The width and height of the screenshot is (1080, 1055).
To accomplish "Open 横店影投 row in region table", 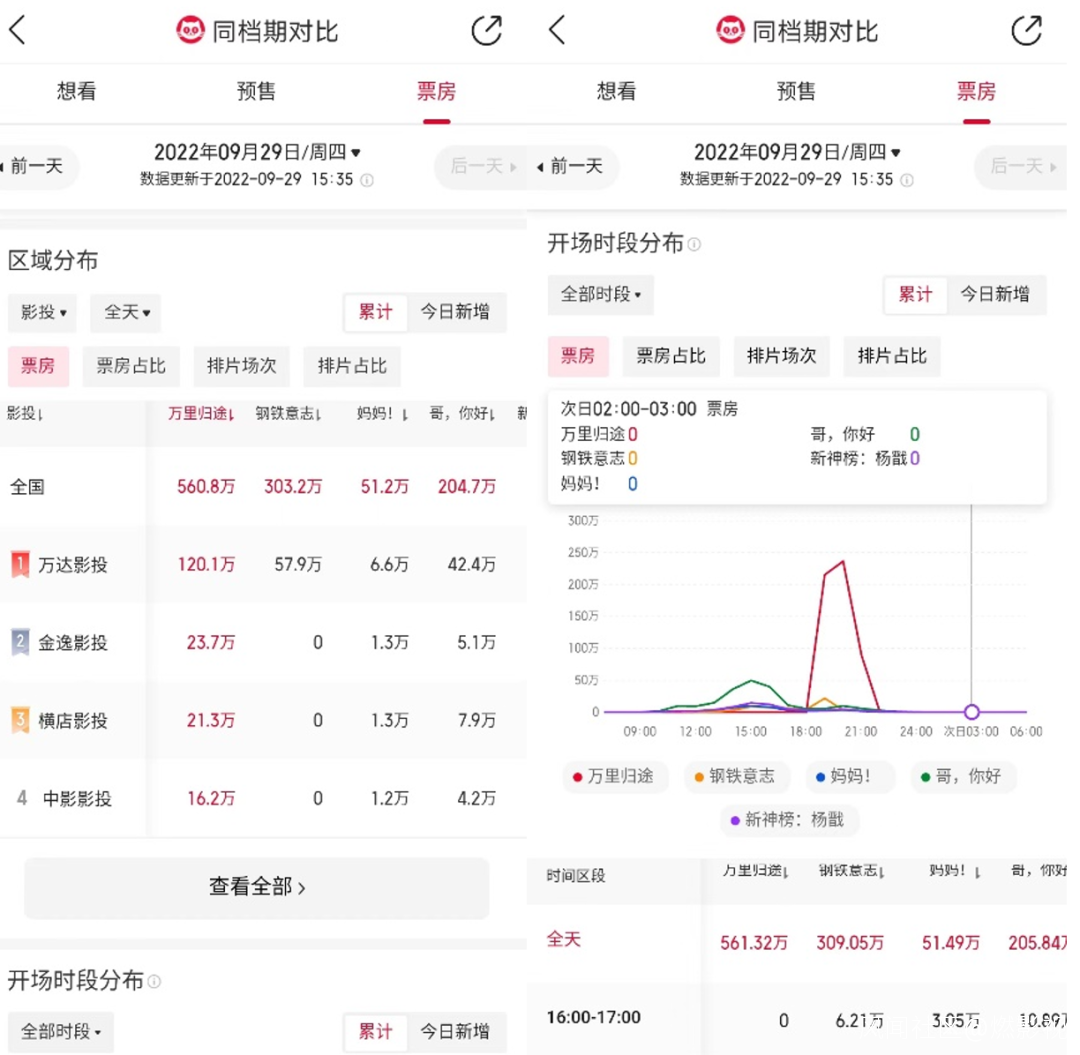I will pos(263,721).
